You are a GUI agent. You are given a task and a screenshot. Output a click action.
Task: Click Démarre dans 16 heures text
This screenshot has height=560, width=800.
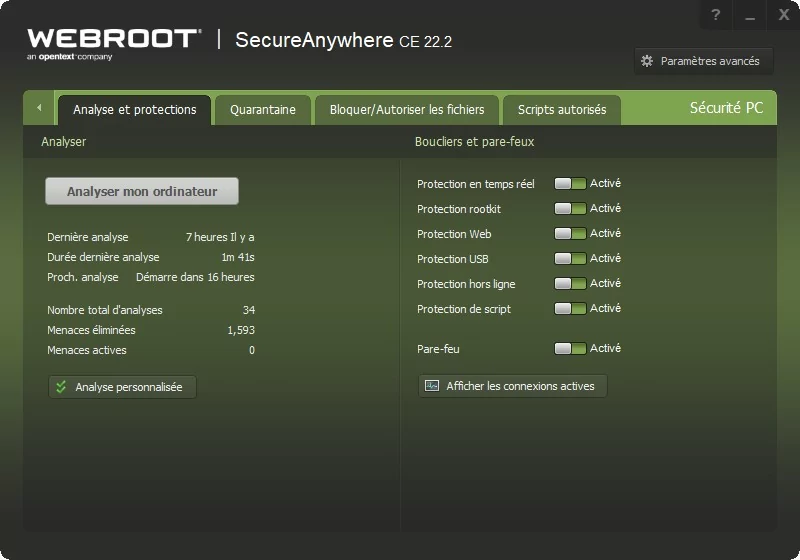[195, 277]
